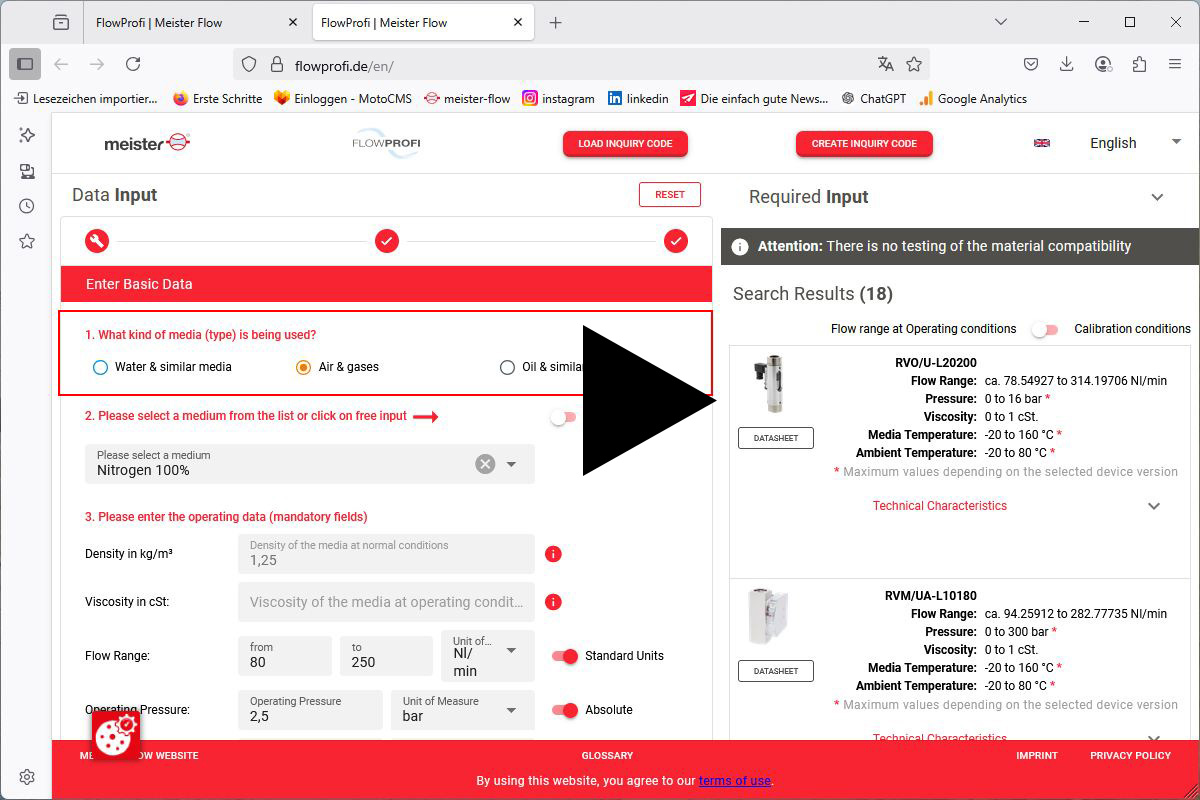This screenshot has height=800, width=1200.
Task: Switch to first FlowProfi tab
Action: click(x=198, y=22)
